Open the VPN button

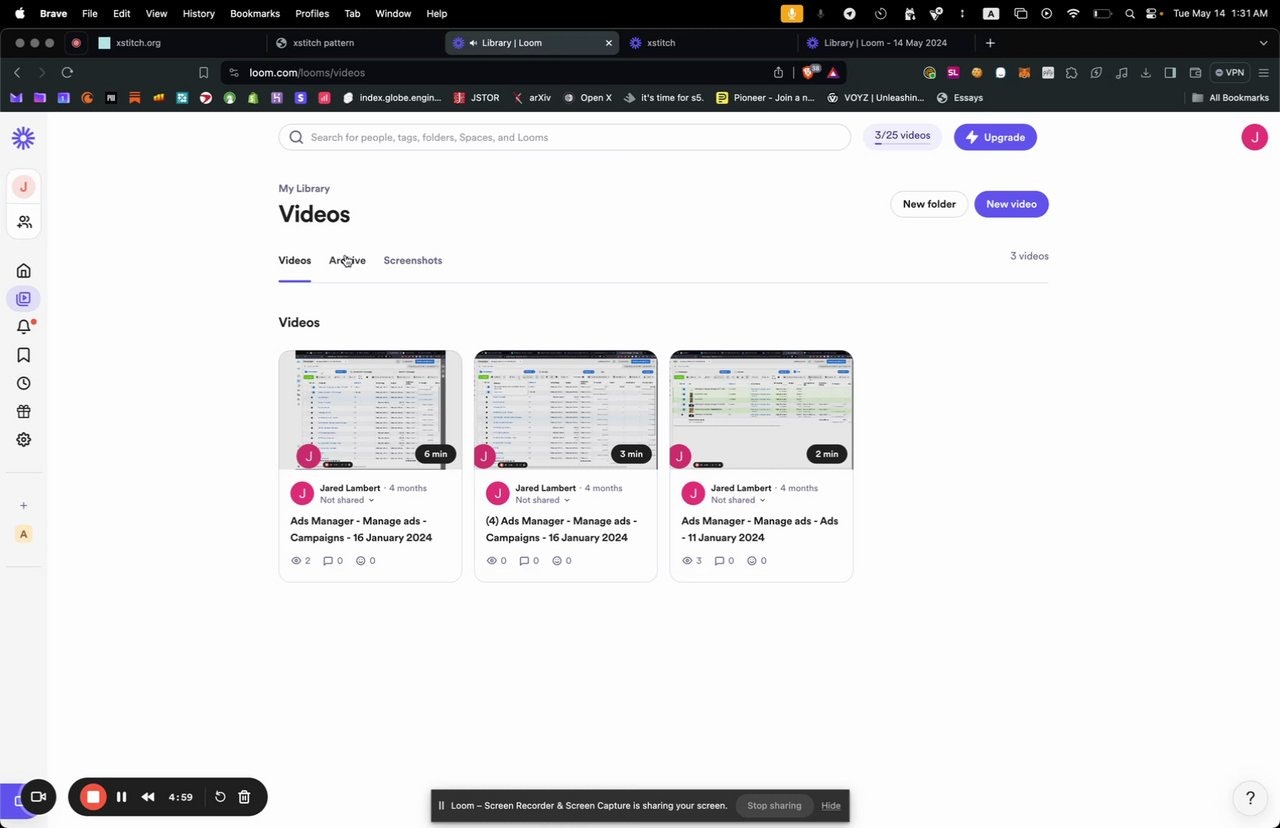(x=1229, y=72)
